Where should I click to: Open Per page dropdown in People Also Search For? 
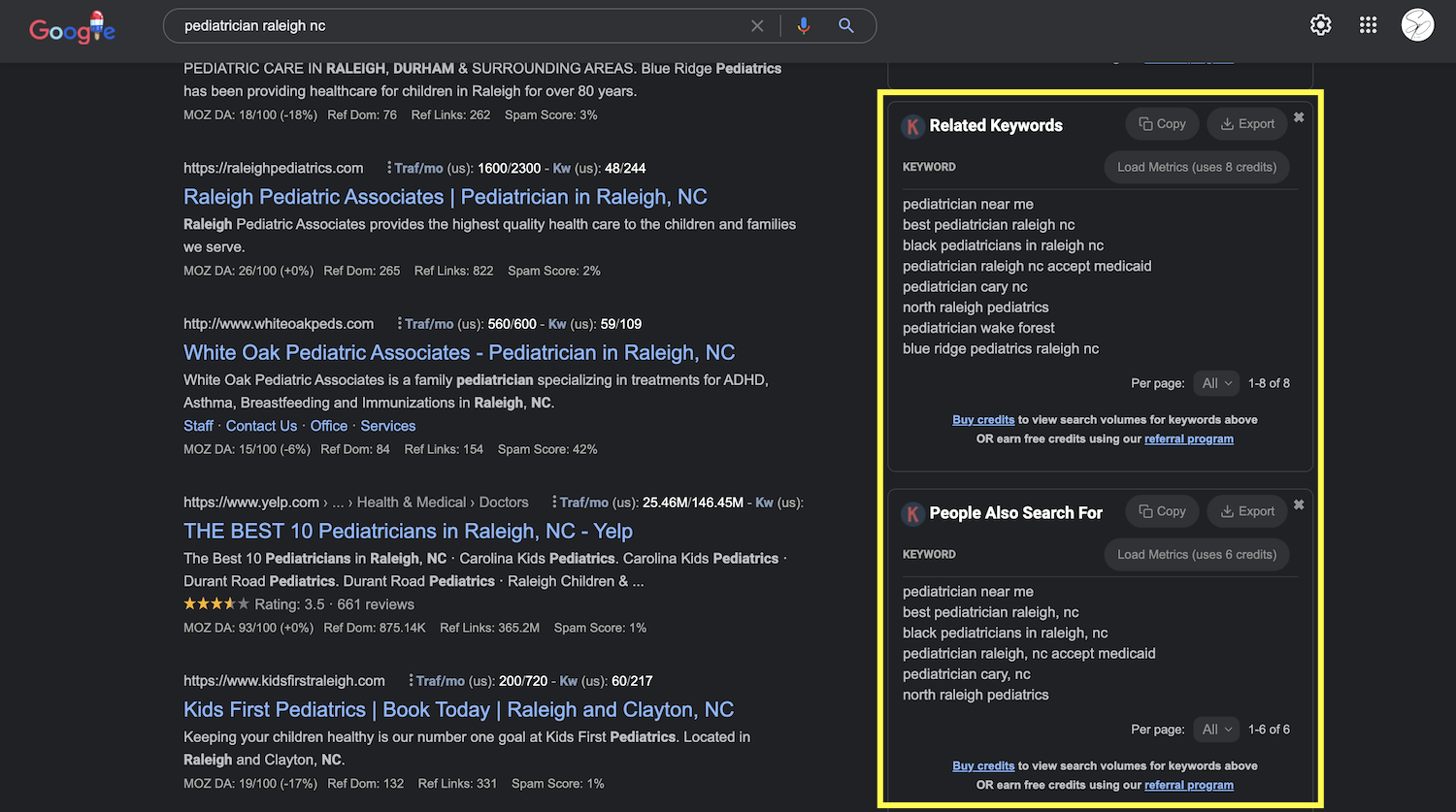coord(1216,730)
